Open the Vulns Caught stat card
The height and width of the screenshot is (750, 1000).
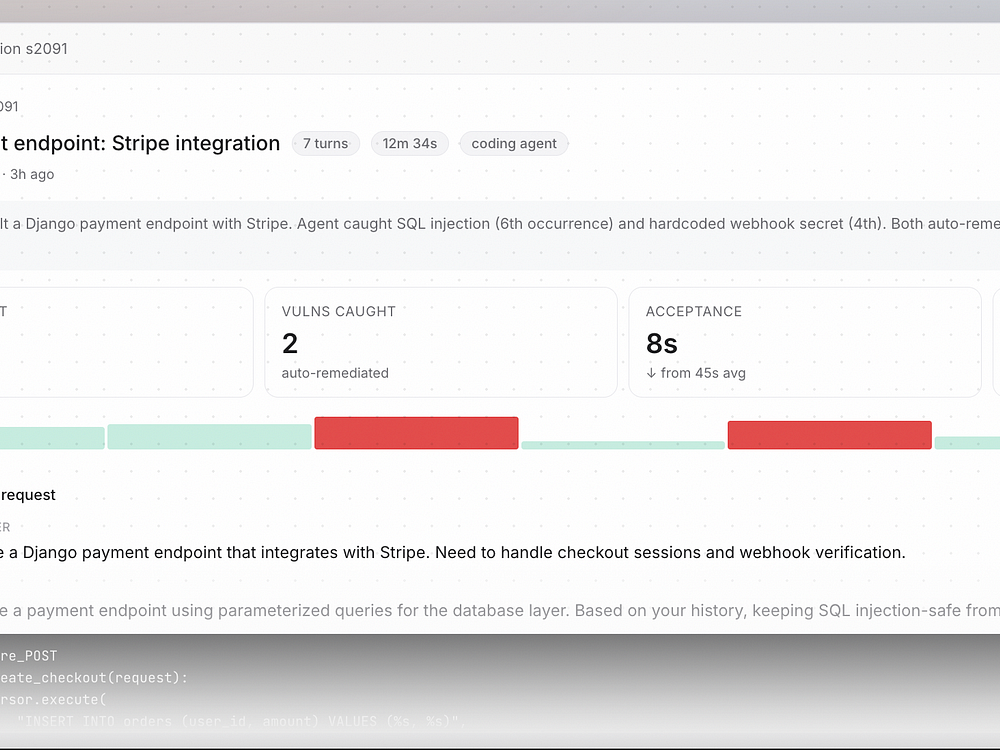[440, 342]
